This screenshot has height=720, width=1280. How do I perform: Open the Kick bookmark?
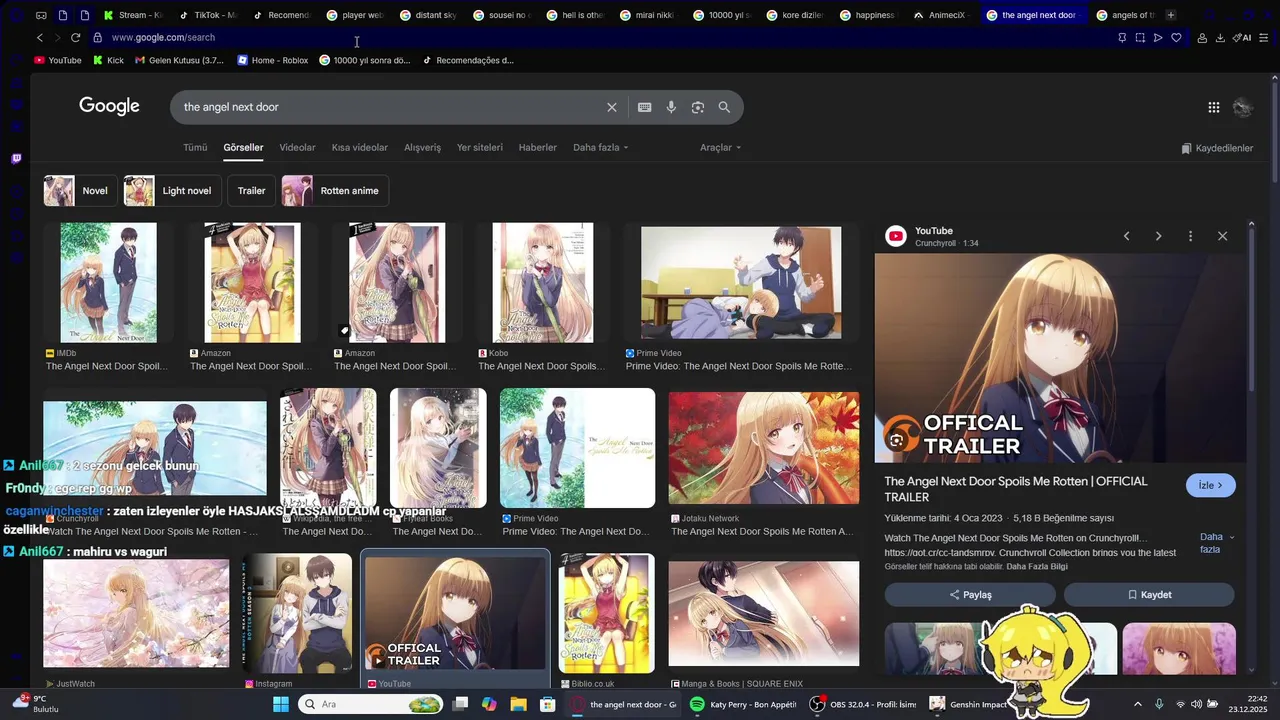pyautogui.click(x=108, y=60)
